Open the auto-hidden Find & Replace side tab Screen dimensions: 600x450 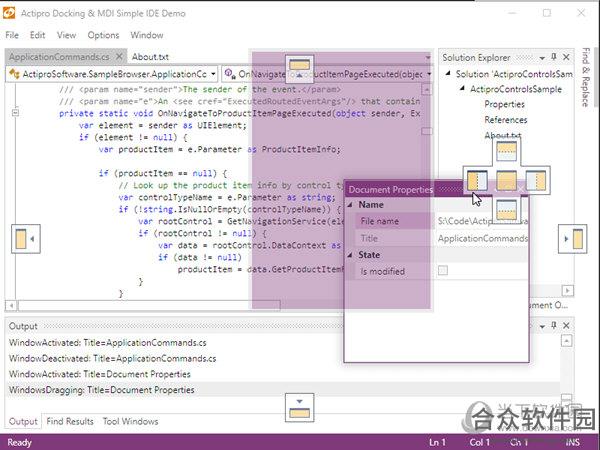pyautogui.click(x=585, y=77)
